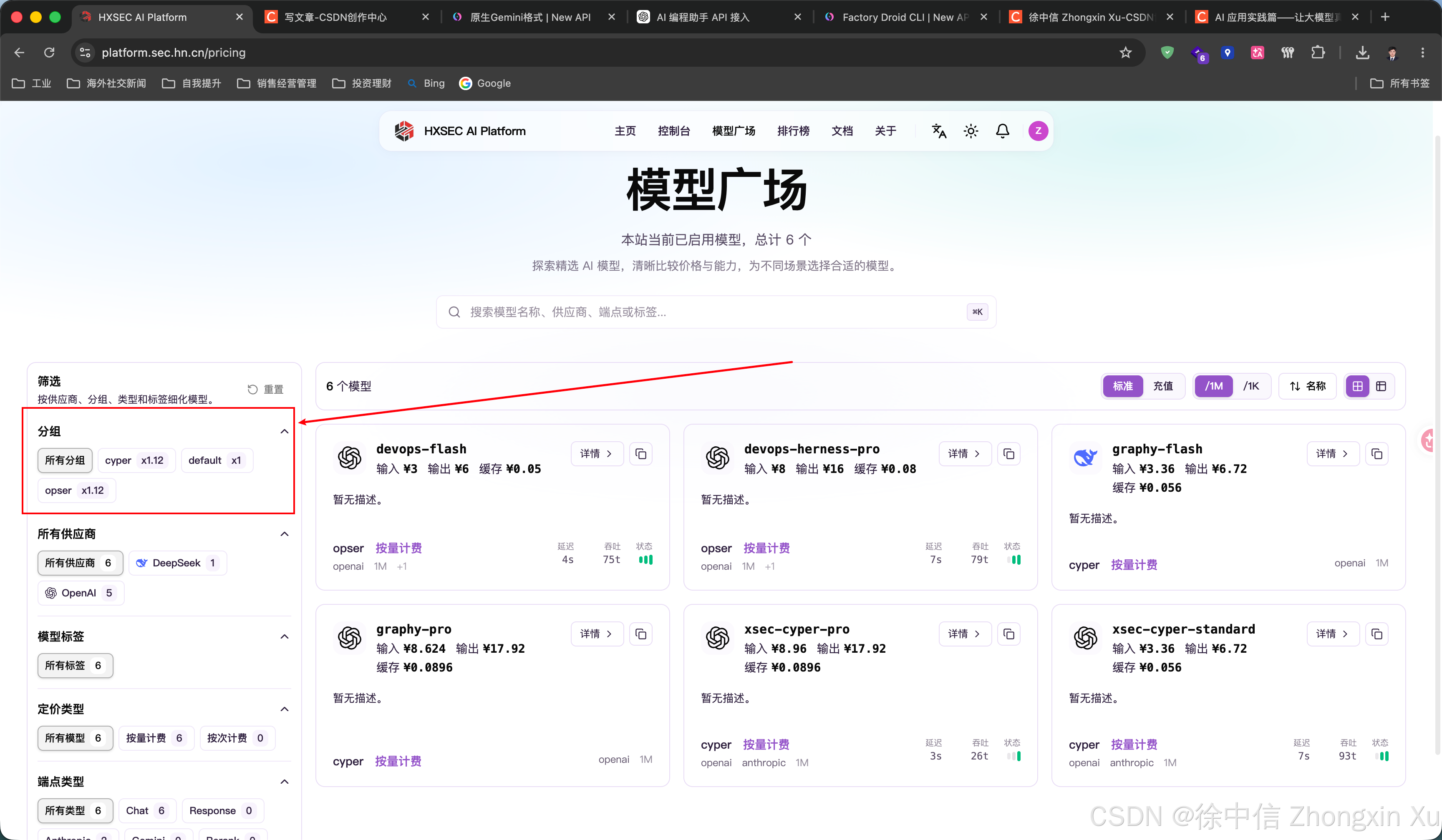
Task: Open the notifications bell
Action: tap(1003, 131)
